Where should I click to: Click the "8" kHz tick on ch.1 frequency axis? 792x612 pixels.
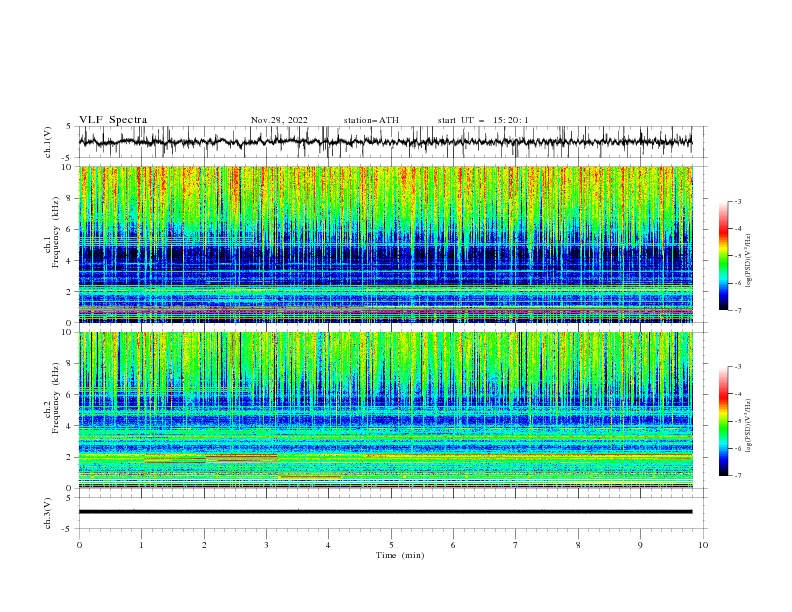click(70, 198)
